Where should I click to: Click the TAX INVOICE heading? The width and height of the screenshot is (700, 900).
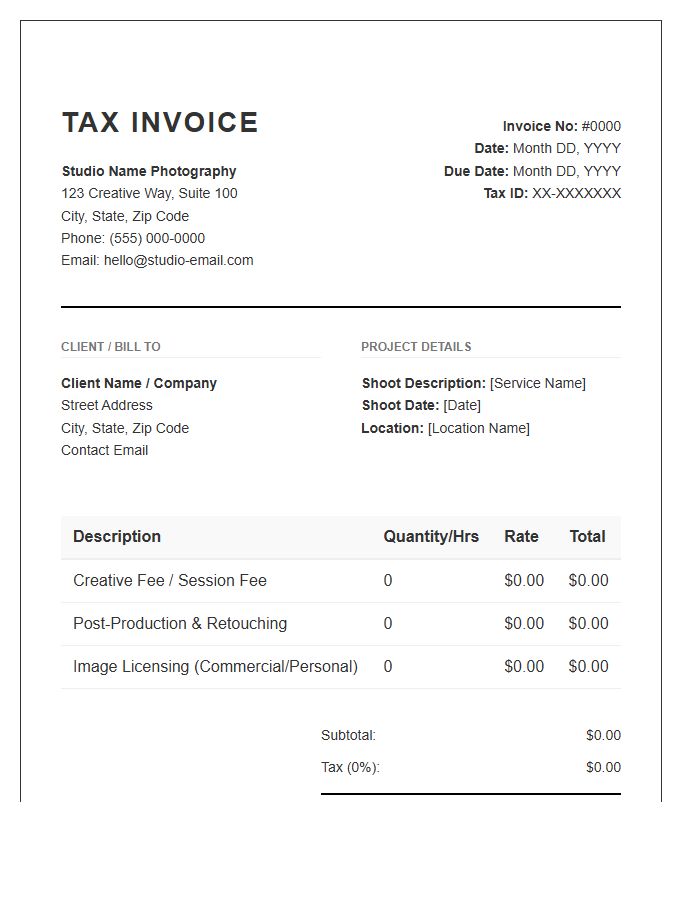pyautogui.click(x=160, y=122)
